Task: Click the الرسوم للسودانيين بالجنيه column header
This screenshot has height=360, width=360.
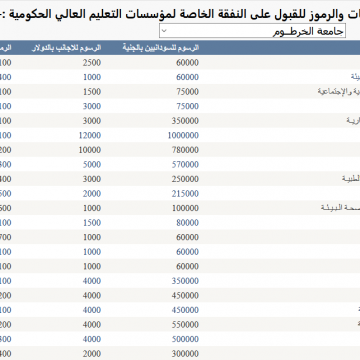Action: [x=161, y=48]
